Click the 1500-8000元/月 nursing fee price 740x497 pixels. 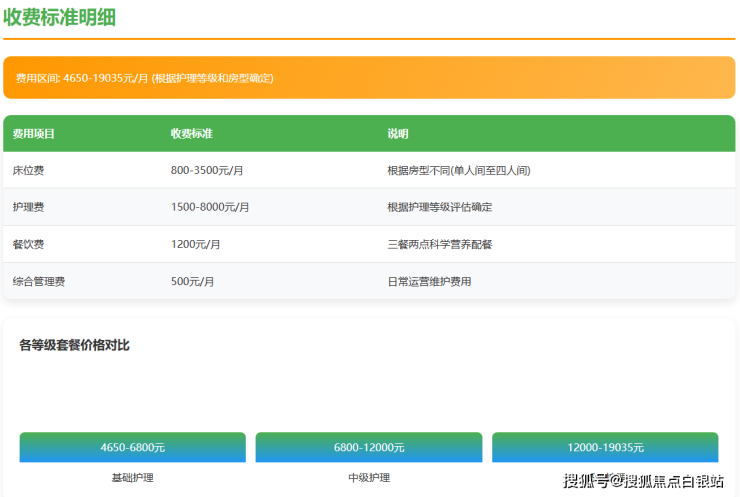pos(210,207)
